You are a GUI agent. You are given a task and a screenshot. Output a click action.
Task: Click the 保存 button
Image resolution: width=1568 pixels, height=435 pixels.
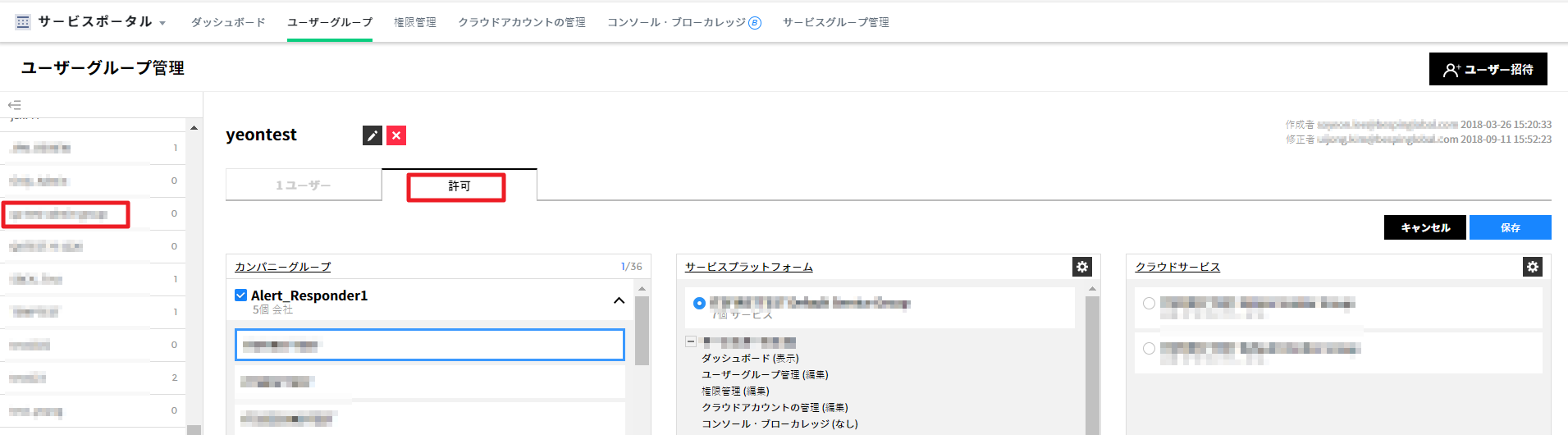click(1510, 227)
